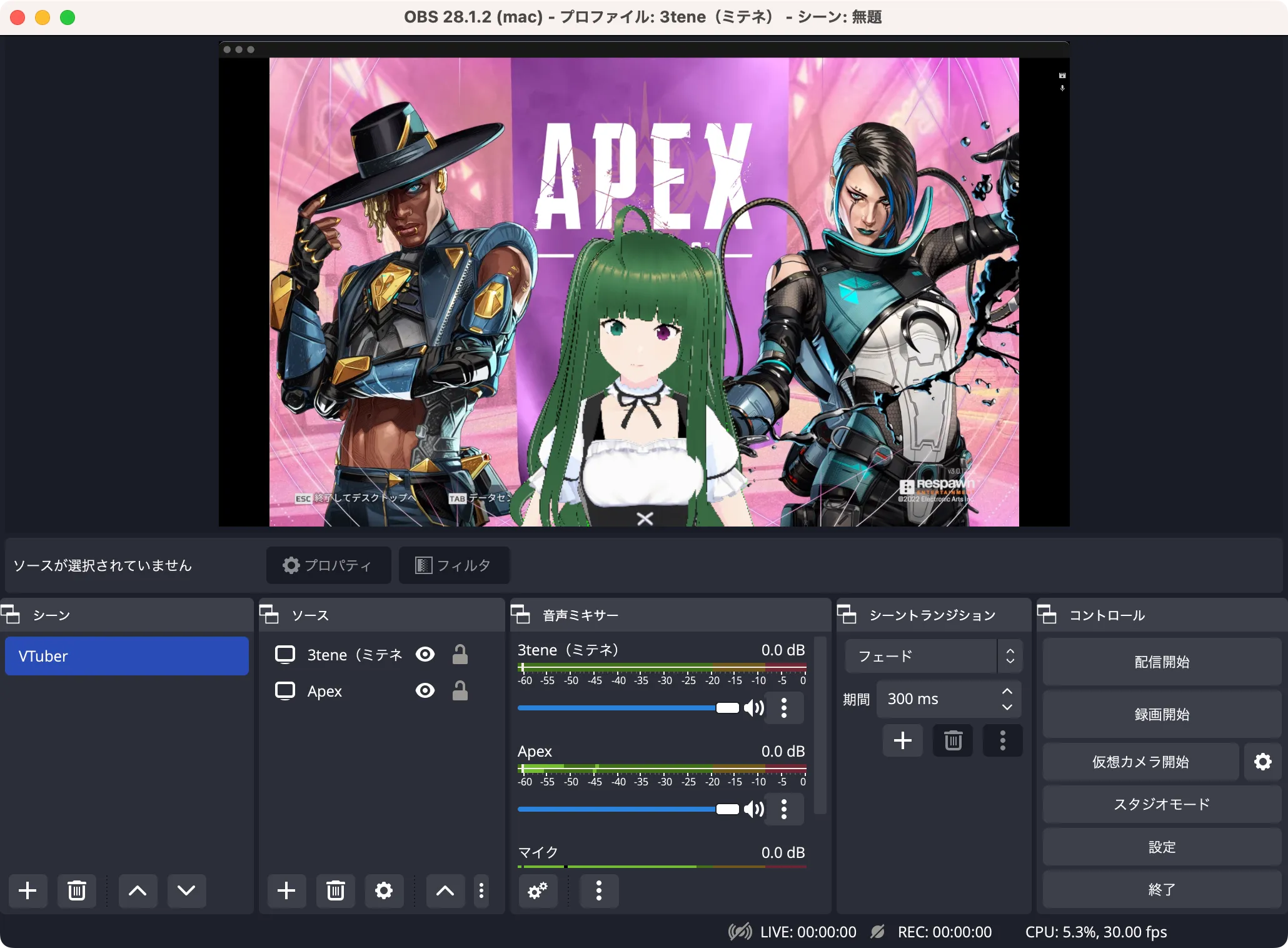Click 録画開始 to start recording

click(x=1162, y=714)
